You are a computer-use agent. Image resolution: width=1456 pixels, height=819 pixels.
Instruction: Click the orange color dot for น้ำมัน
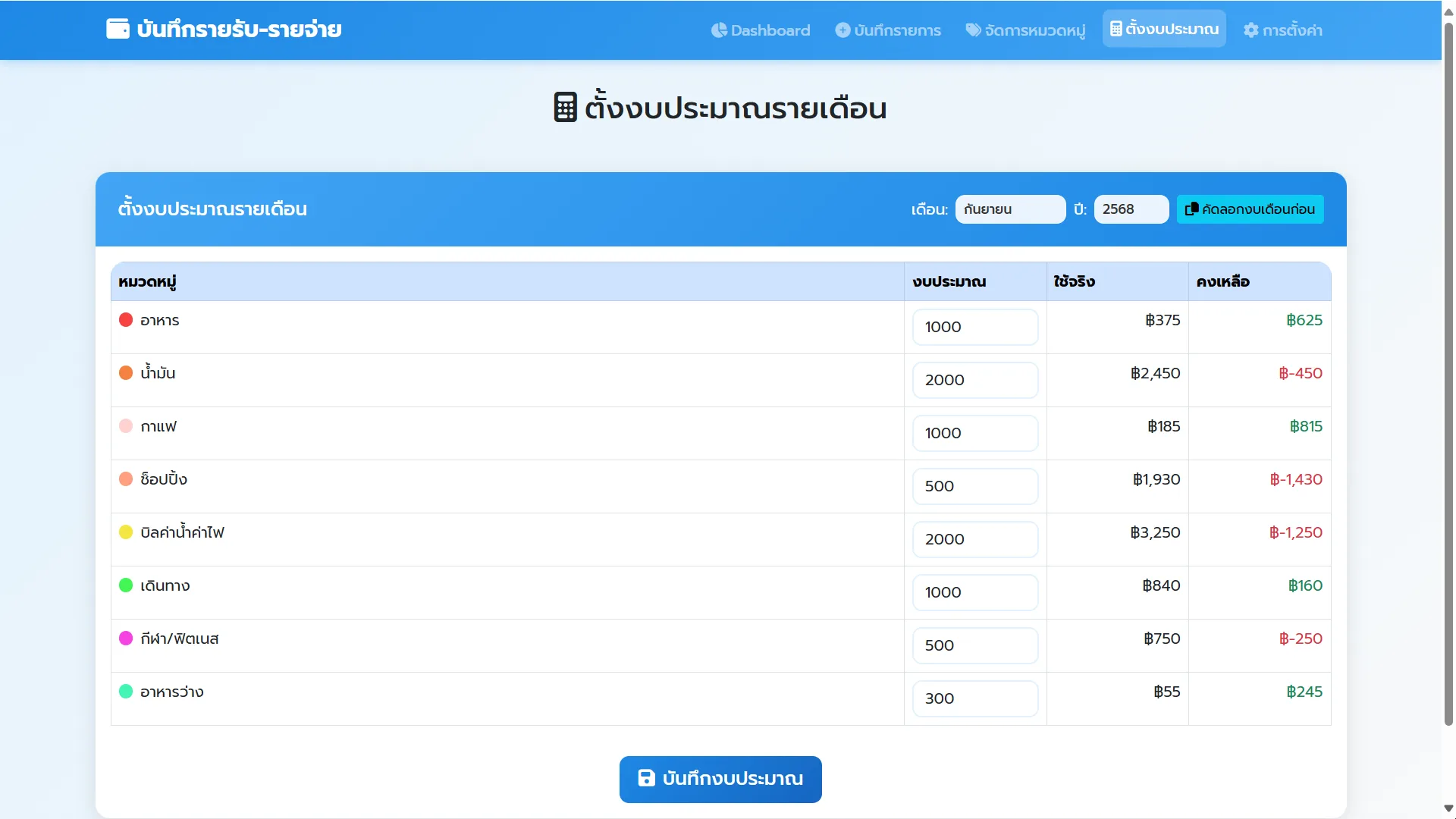126,373
